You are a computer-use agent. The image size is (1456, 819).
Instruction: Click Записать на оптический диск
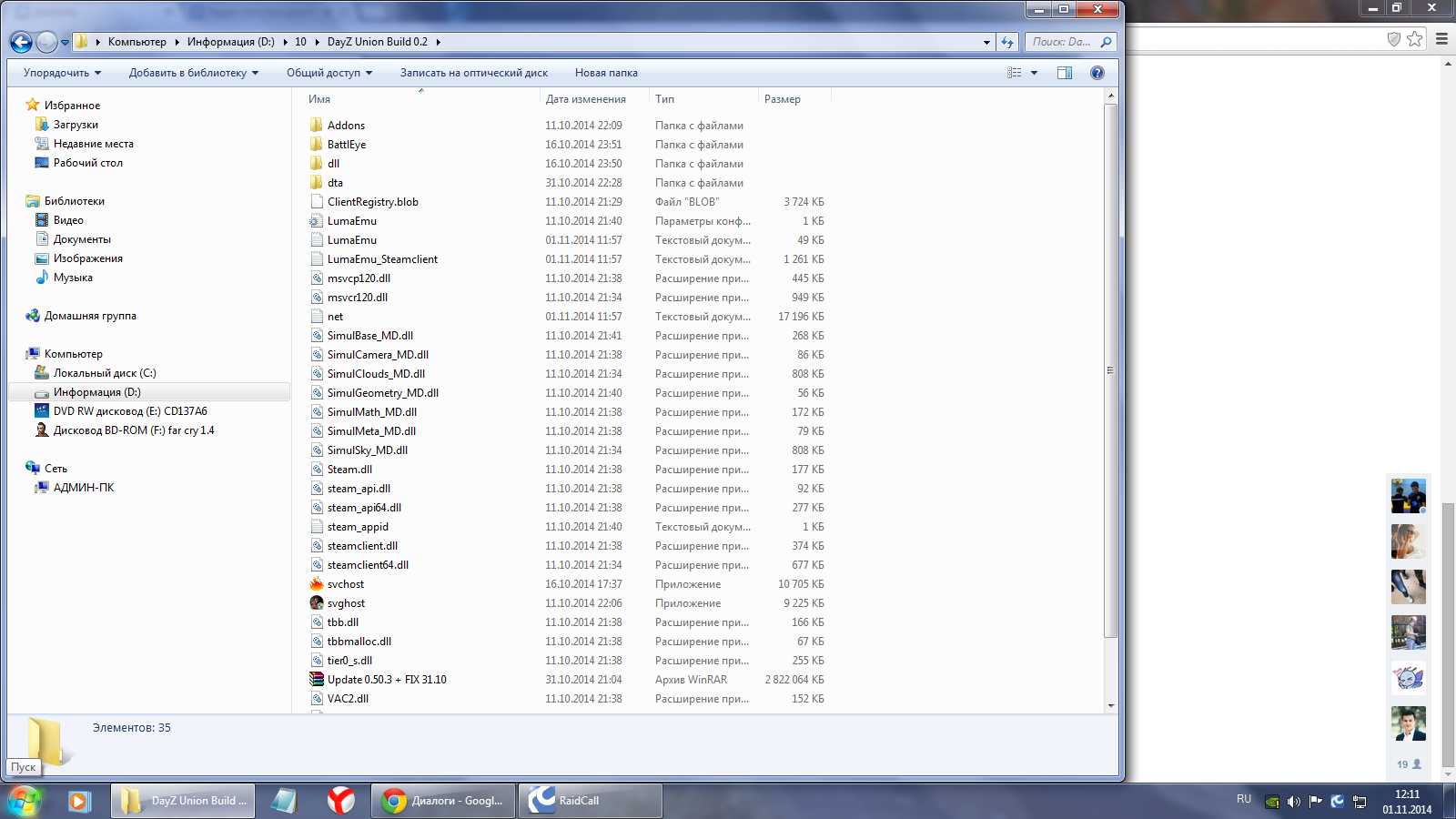point(474,73)
